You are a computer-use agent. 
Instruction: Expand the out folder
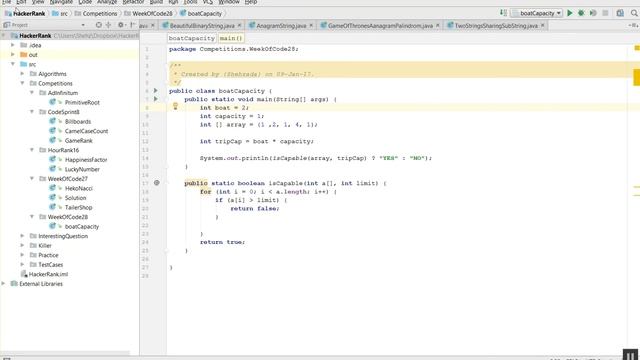click(13, 54)
